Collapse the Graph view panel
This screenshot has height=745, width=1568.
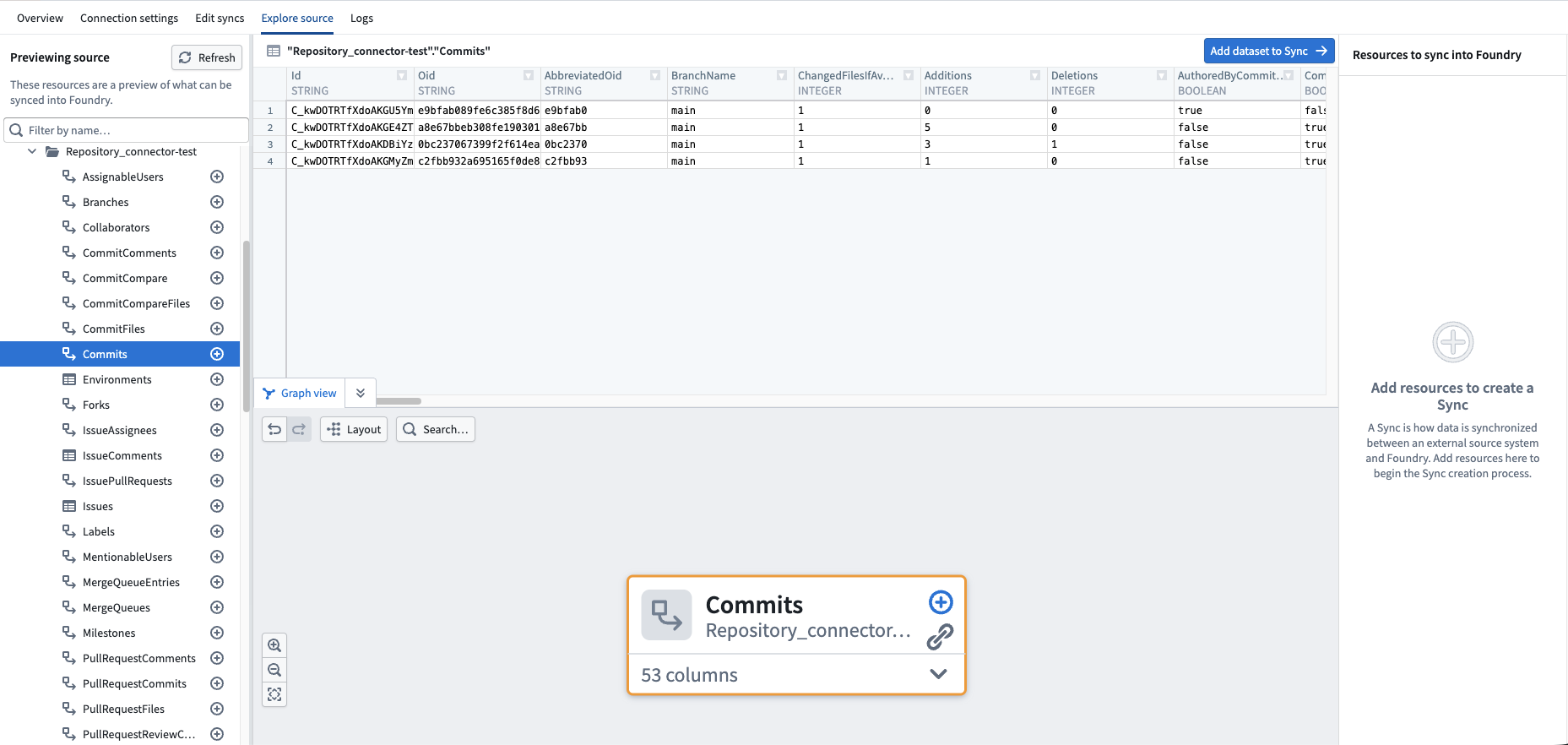tap(361, 393)
